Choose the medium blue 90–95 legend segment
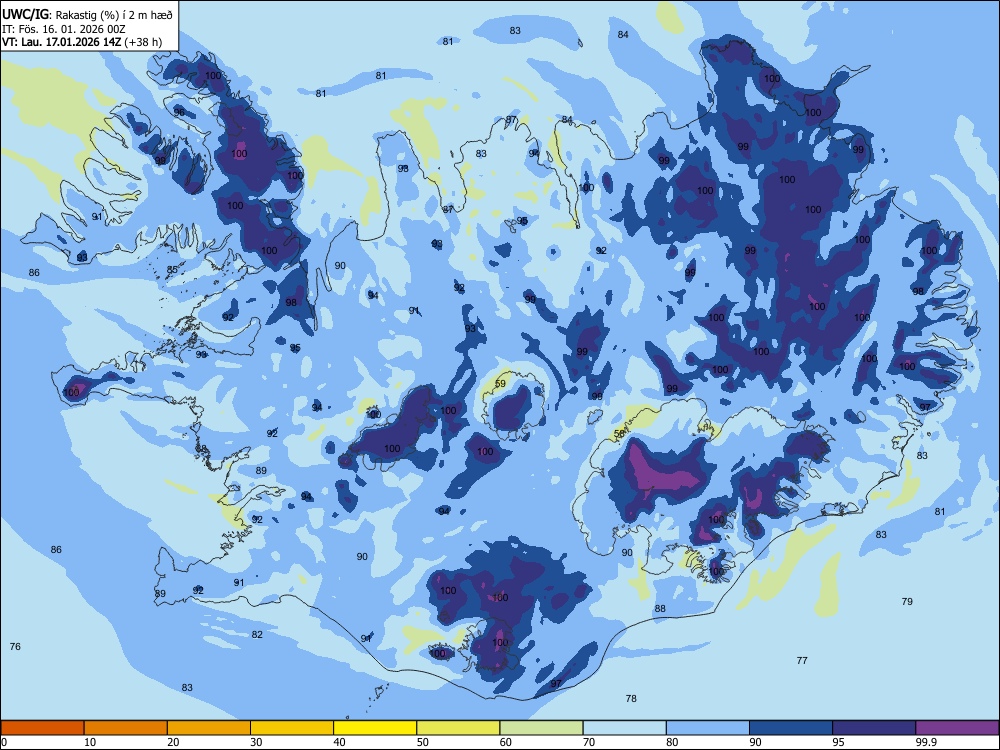Screen dimensions: 1000x750 [791, 728]
